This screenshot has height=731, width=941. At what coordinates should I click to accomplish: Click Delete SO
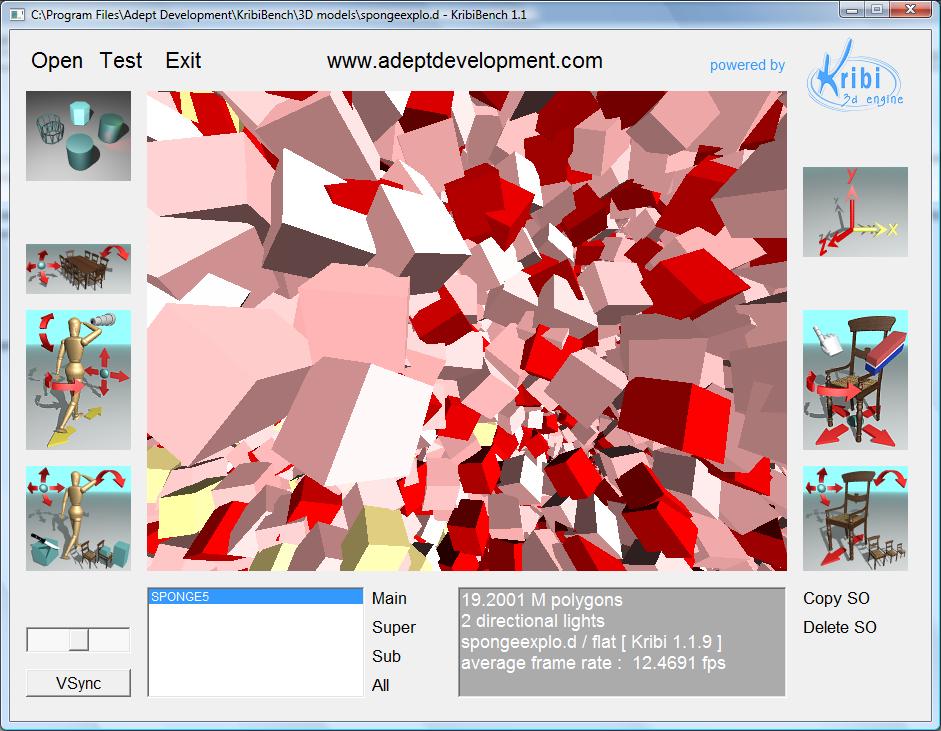[840, 627]
